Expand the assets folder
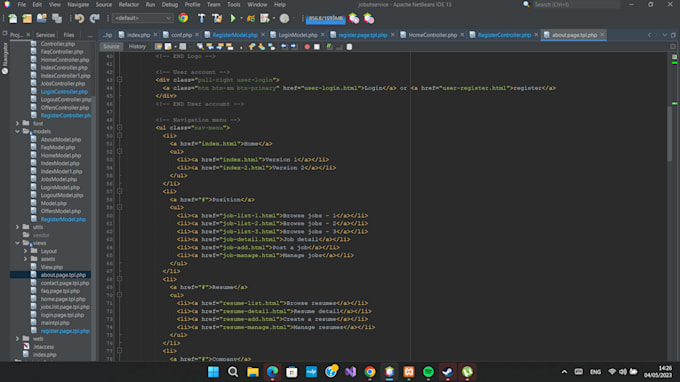The height and width of the screenshot is (382, 680). pos(26,259)
